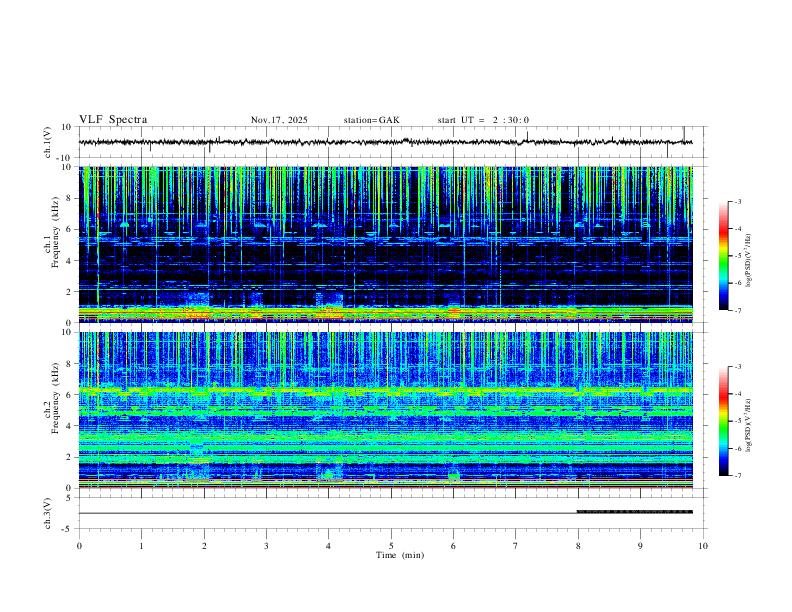Click the ch.2 'log(PSD)(V²/Hz)' colorbar label

coord(749,425)
